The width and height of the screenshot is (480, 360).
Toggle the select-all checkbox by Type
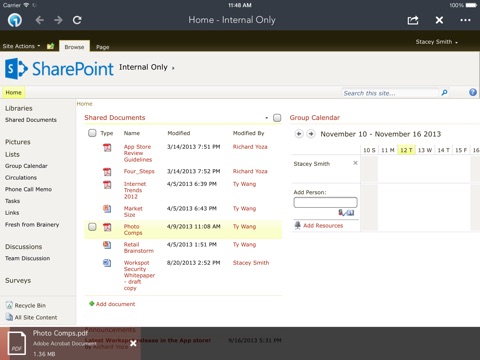coord(92,133)
